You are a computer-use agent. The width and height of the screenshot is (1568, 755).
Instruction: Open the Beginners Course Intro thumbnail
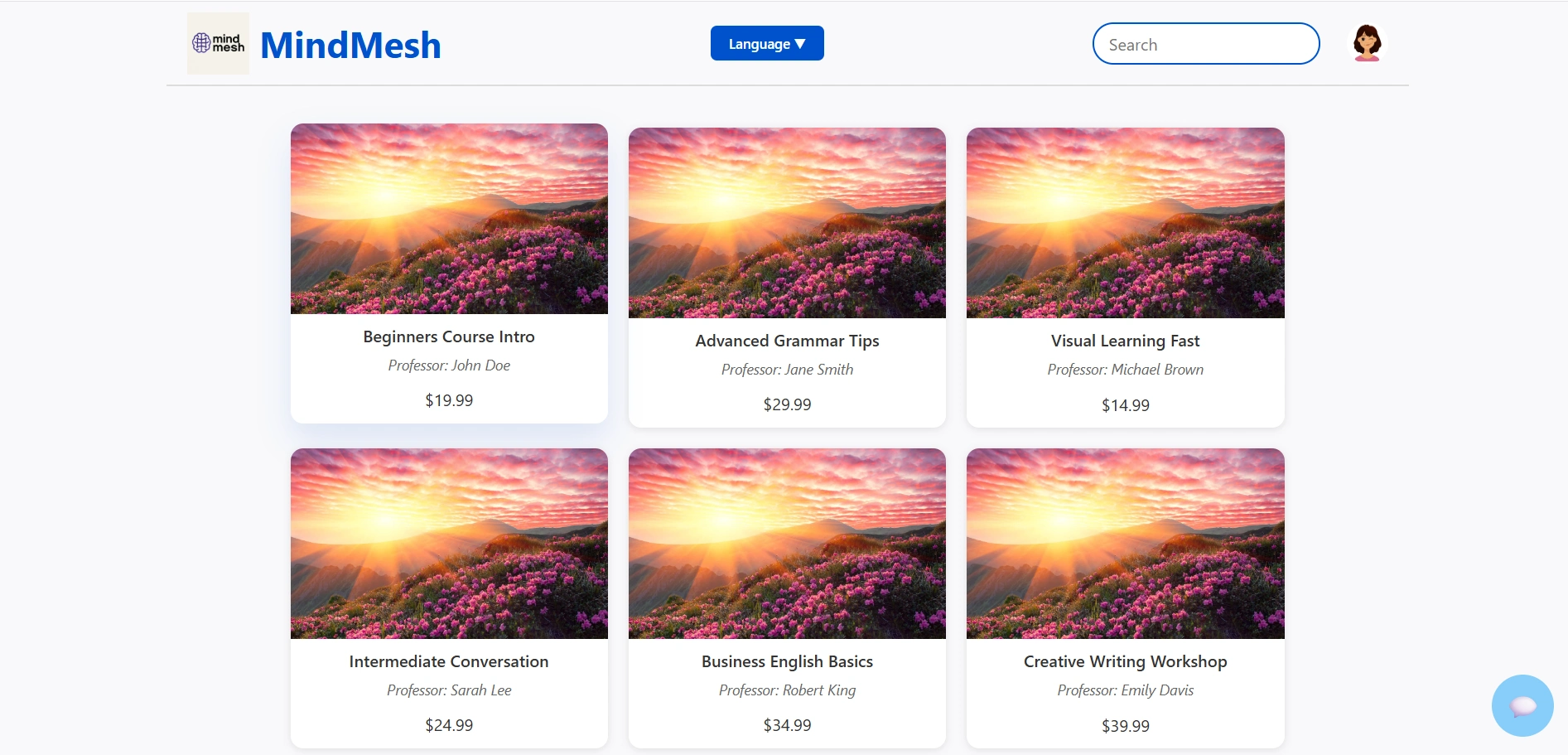pyautogui.click(x=449, y=219)
